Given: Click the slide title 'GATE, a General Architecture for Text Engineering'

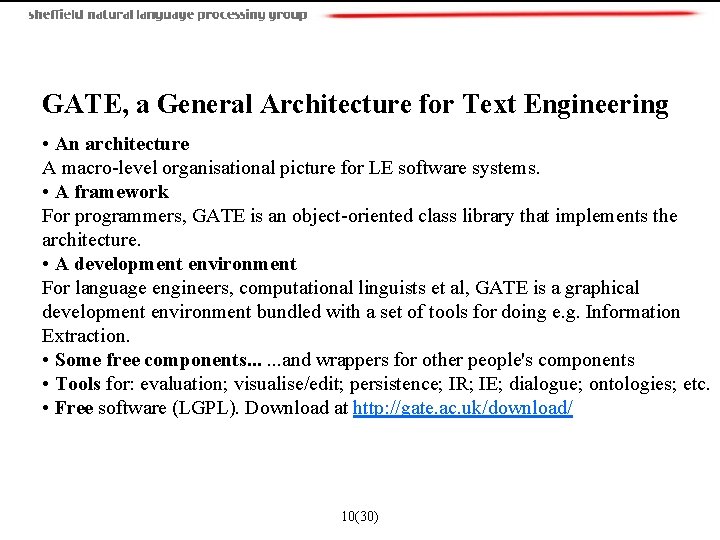Looking at the screenshot, I should tap(355, 104).
